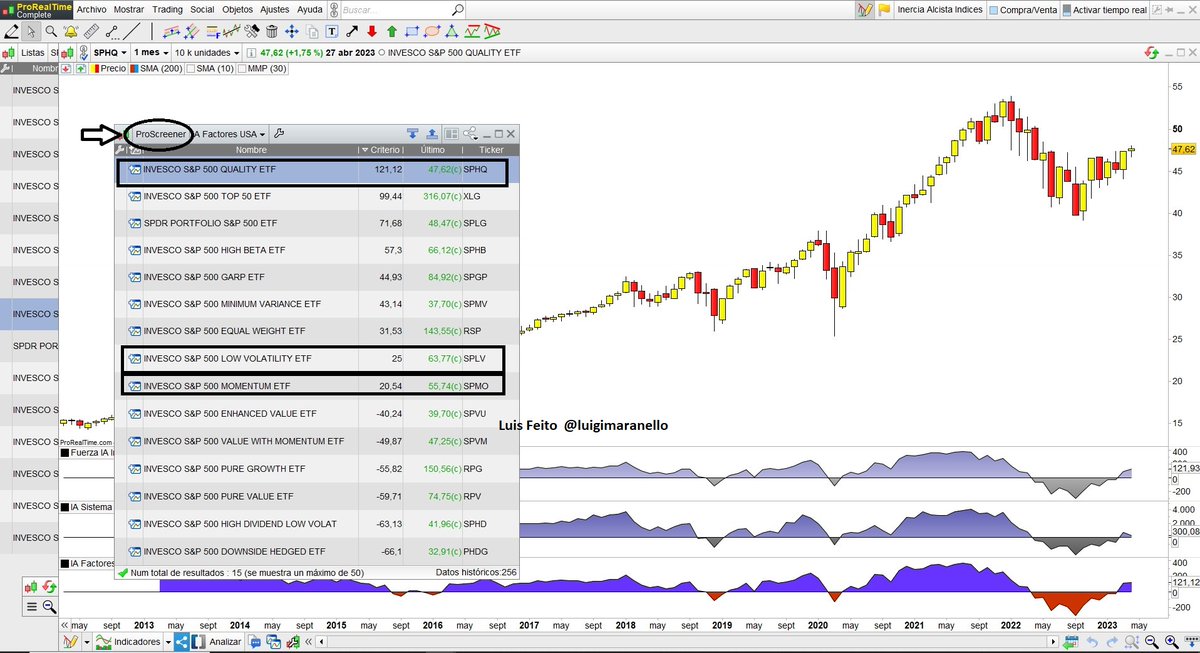
Task: Open the Social menu
Action: pos(202,9)
